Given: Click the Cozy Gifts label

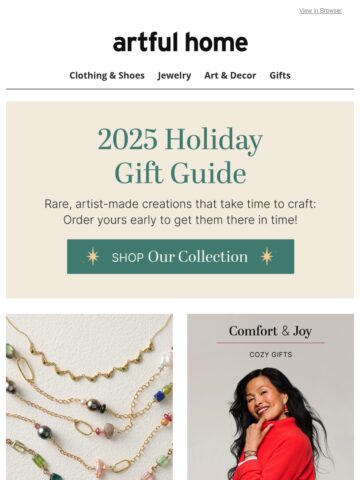Looking at the screenshot, I should (x=271, y=355).
